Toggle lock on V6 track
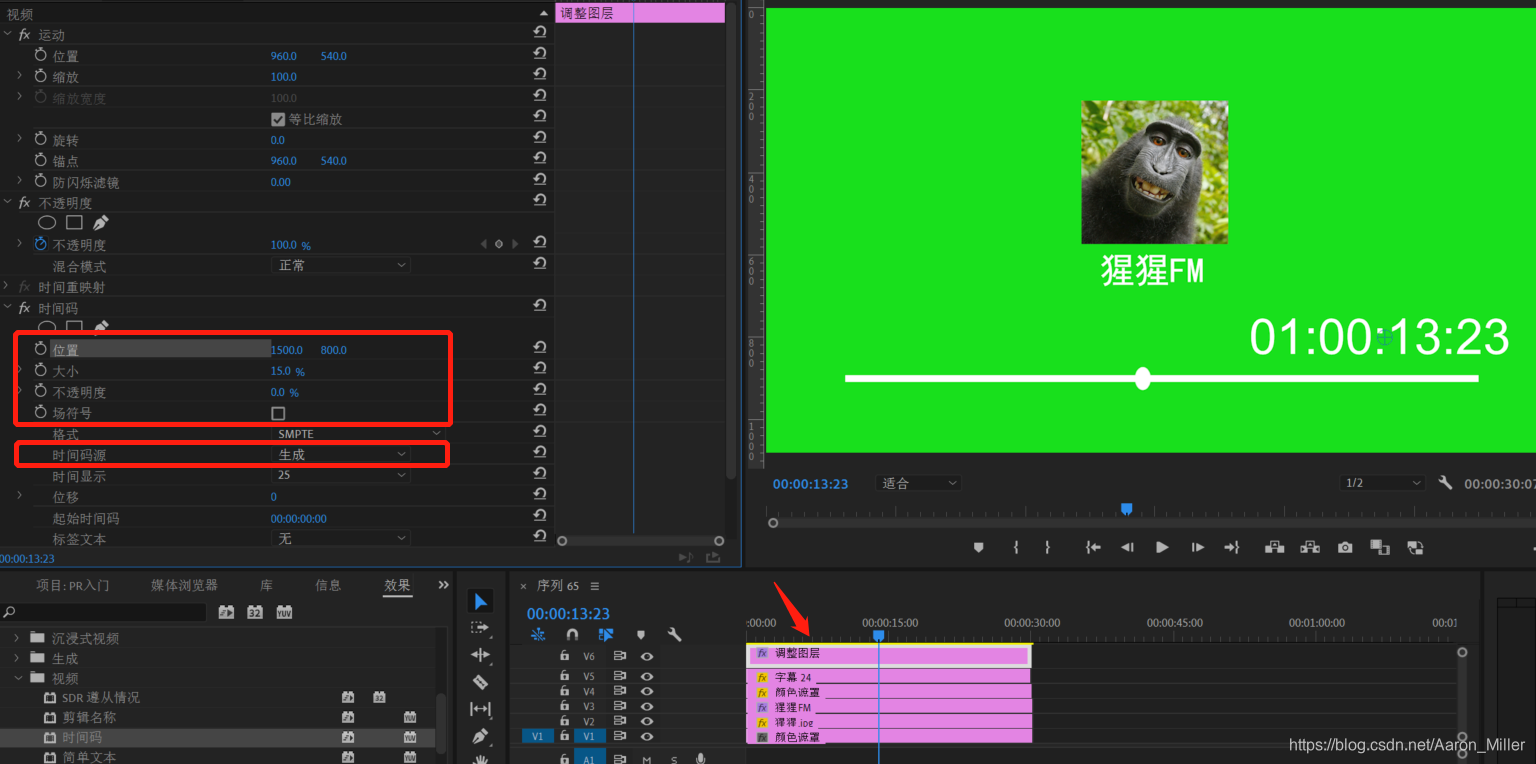 pyautogui.click(x=564, y=656)
